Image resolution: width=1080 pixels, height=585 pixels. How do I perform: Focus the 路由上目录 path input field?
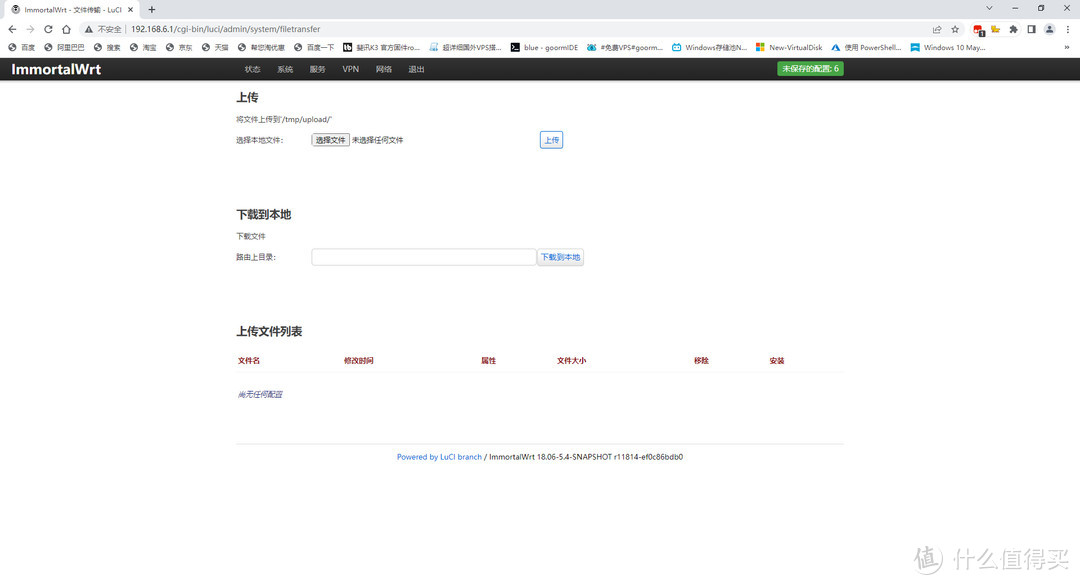click(x=424, y=257)
